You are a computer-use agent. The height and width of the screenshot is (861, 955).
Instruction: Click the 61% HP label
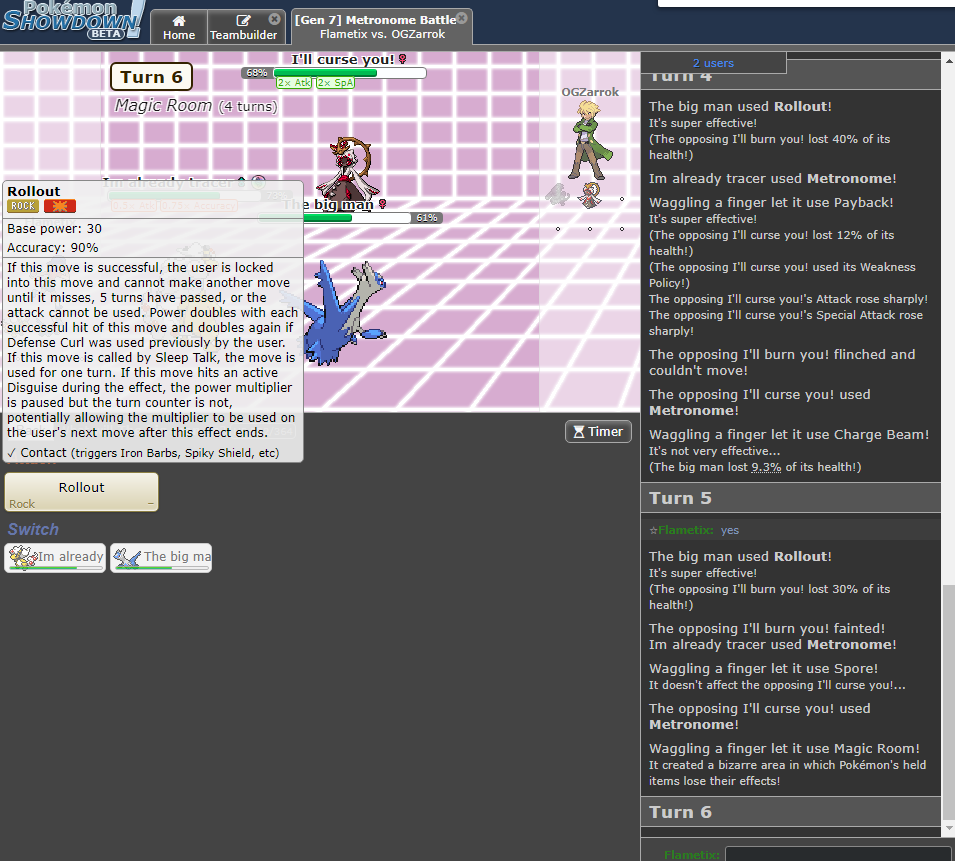[427, 218]
